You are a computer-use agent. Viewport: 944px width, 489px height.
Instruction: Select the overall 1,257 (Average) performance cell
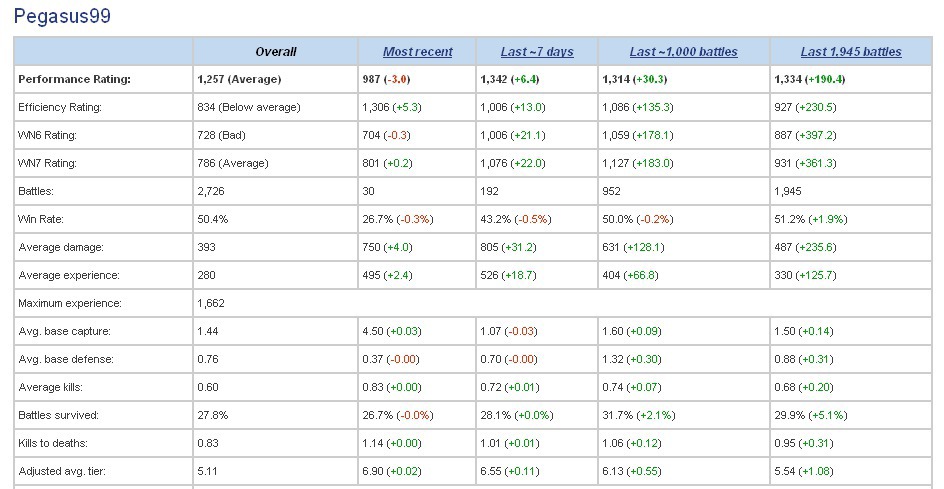239,79
